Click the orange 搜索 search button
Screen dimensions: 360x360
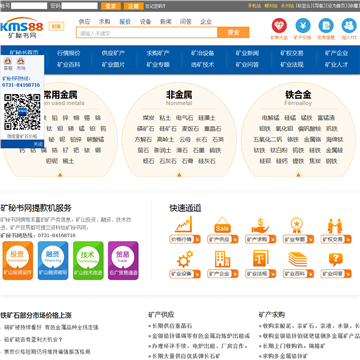tap(233, 32)
